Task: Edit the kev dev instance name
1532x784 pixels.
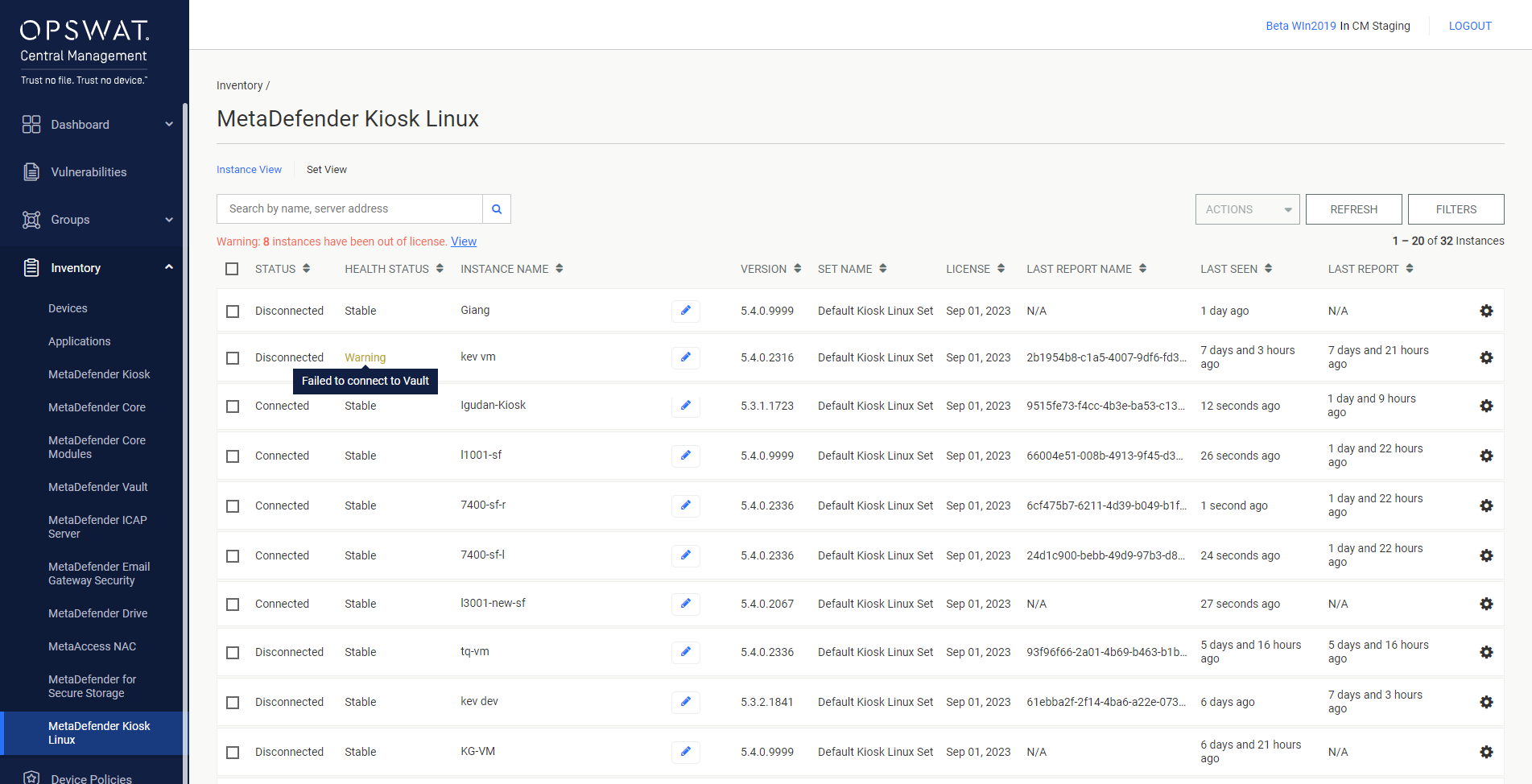Action: point(686,702)
